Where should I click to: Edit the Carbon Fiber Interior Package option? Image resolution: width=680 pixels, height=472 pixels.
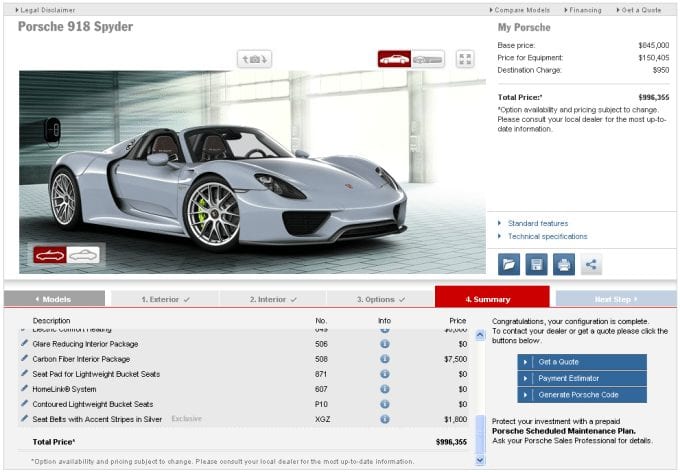tap(25, 358)
